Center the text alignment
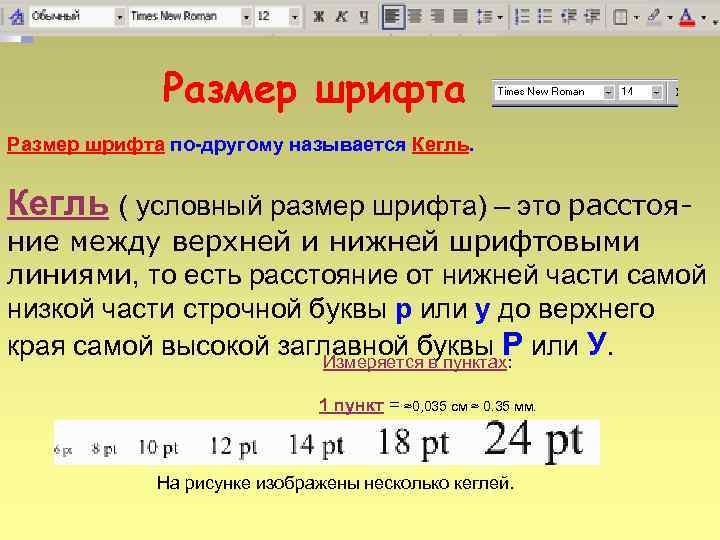The height and width of the screenshot is (540, 720). click(x=415, y=17)
